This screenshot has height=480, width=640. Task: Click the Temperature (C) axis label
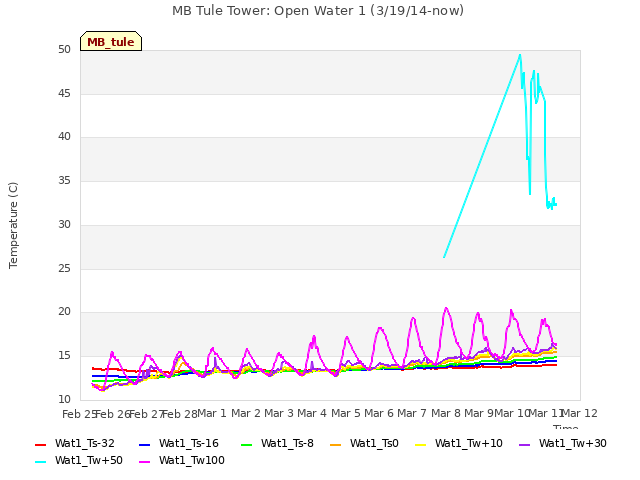click(x=13, y=225)
